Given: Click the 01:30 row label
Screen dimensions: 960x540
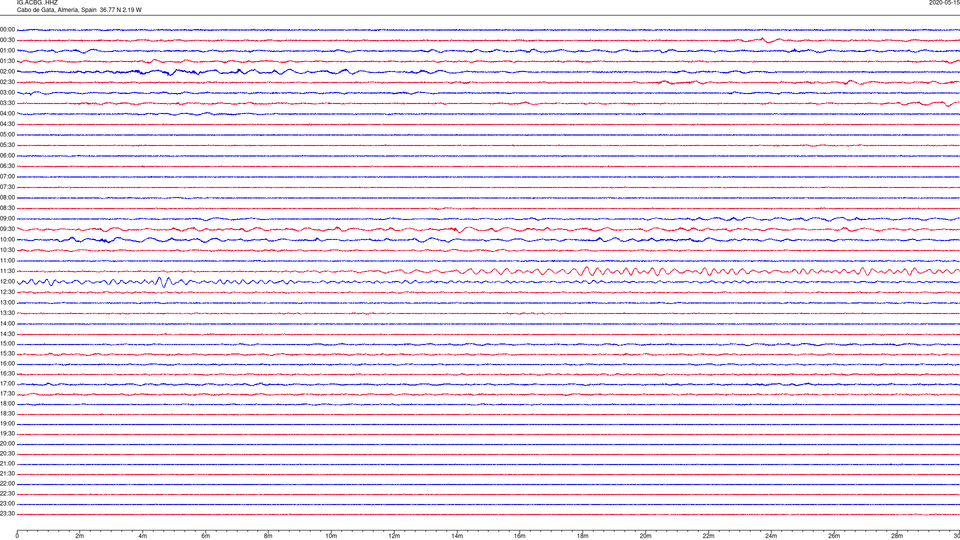Looking at the screenshot, I should (x=7, y=61).
